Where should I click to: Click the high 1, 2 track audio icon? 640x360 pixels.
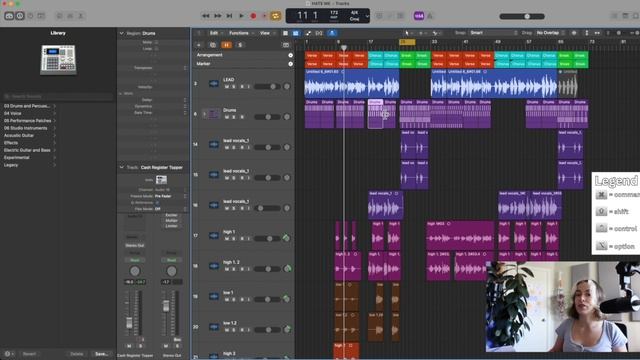pyautogui.click(x=213, y=266)
